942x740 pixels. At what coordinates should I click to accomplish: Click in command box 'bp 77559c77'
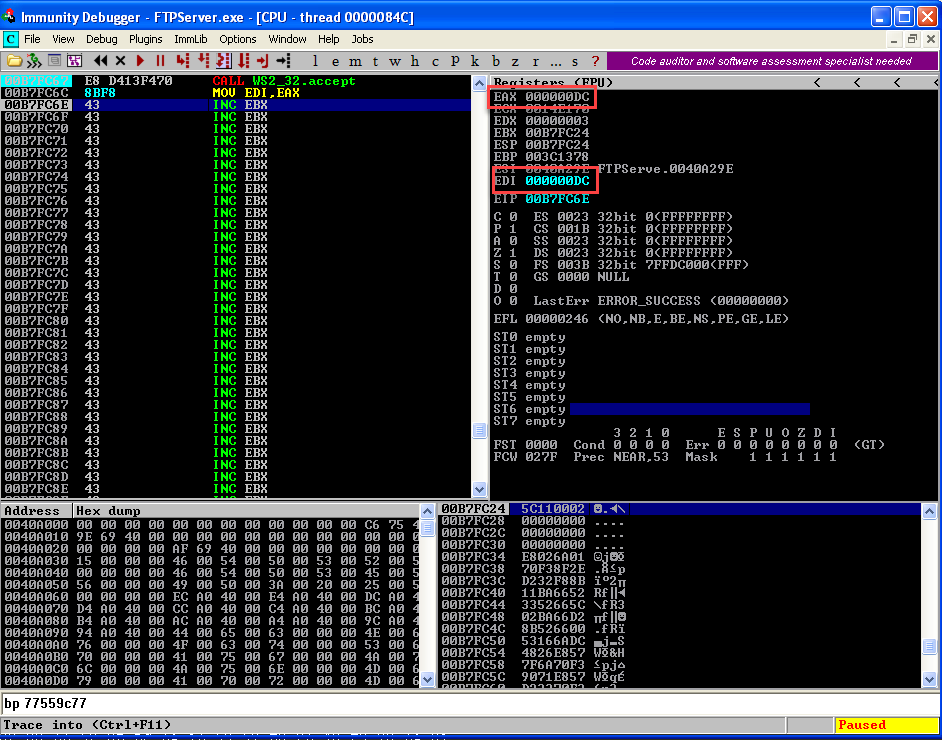click(469, 703)
